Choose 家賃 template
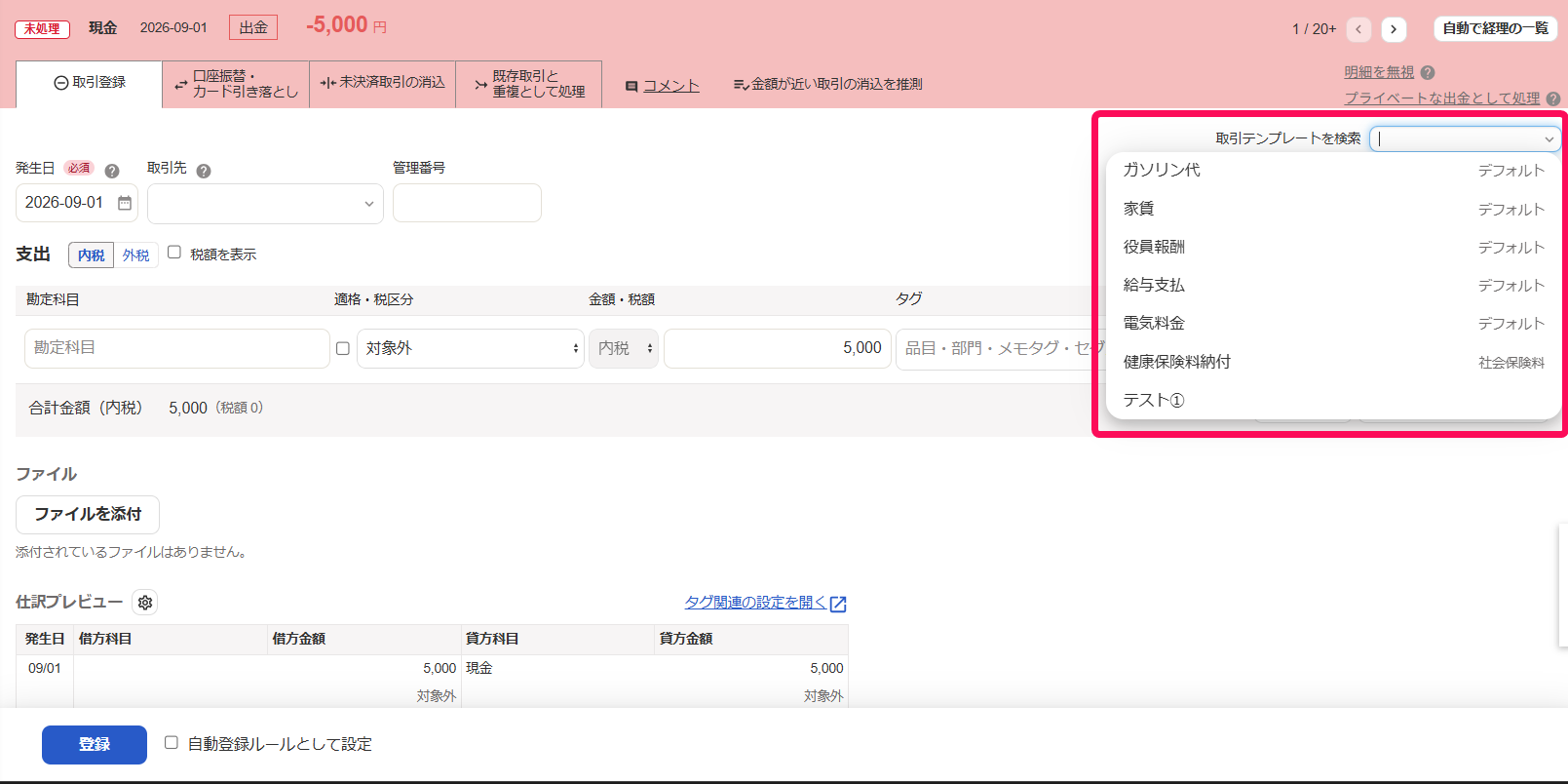The image size is (1568, 784). tap(1333, 209)
